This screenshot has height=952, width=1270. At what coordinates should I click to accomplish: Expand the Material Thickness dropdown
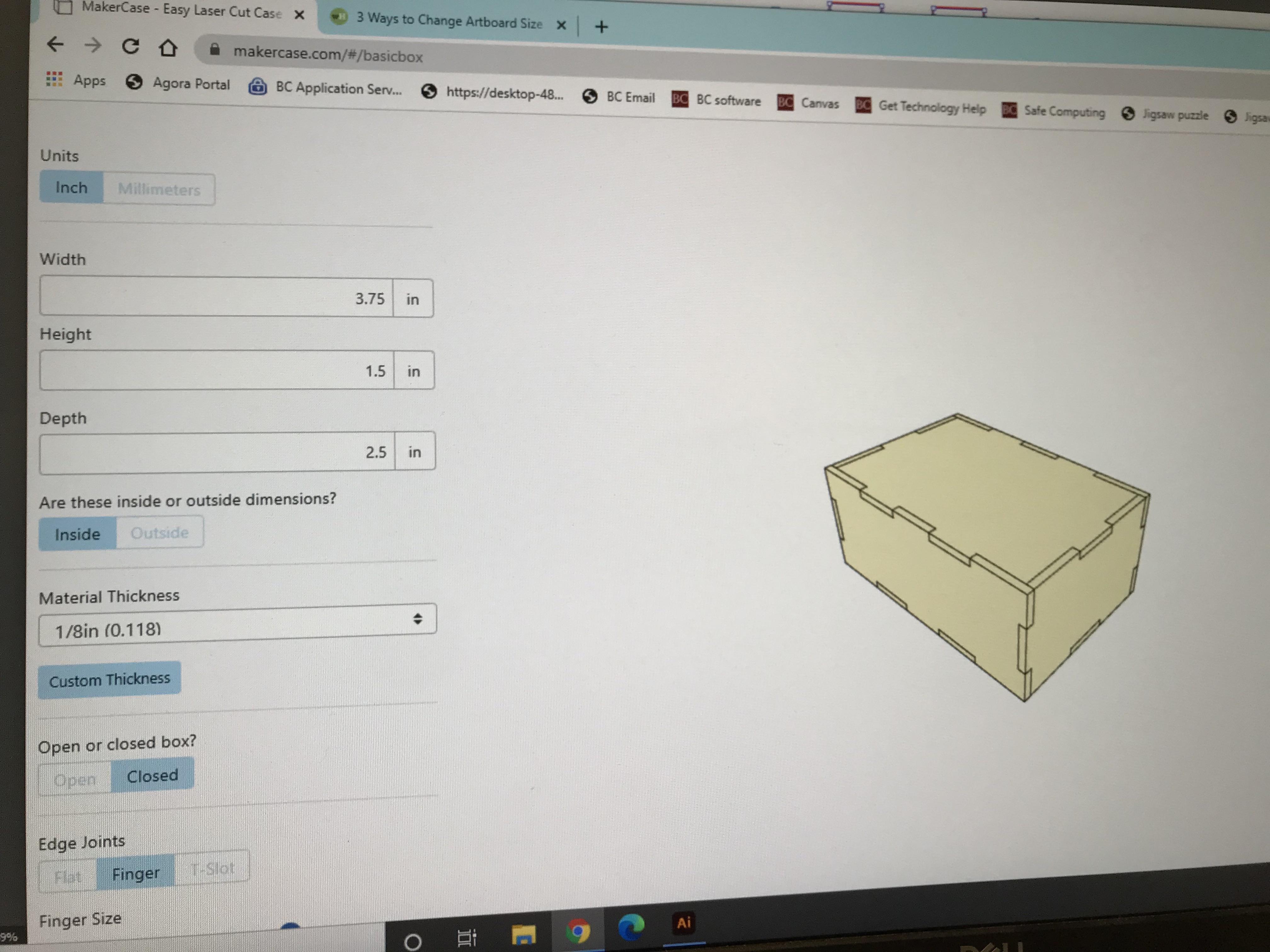[237, 624]
